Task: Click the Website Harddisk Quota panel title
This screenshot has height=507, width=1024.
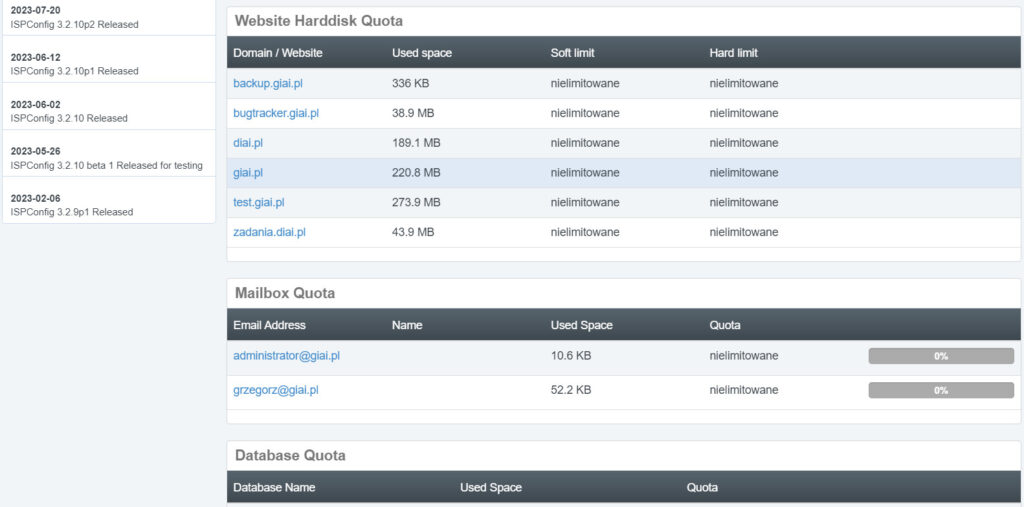Action: coord(319,21)
